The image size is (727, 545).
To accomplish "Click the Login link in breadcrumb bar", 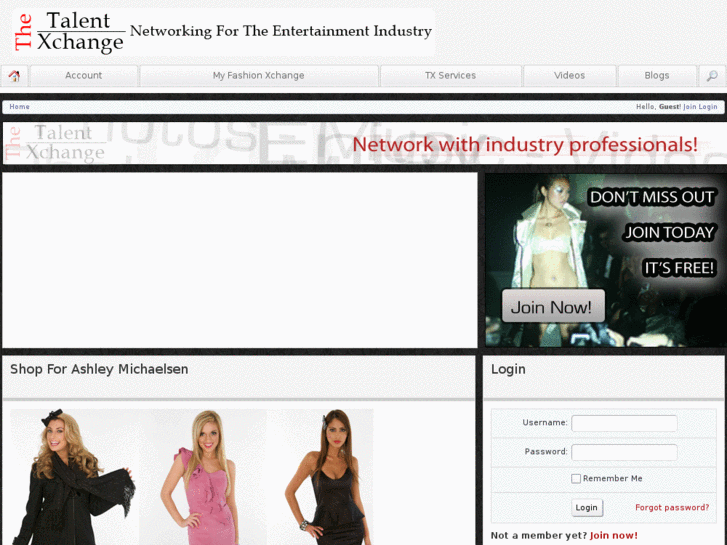I will (708, 107).
